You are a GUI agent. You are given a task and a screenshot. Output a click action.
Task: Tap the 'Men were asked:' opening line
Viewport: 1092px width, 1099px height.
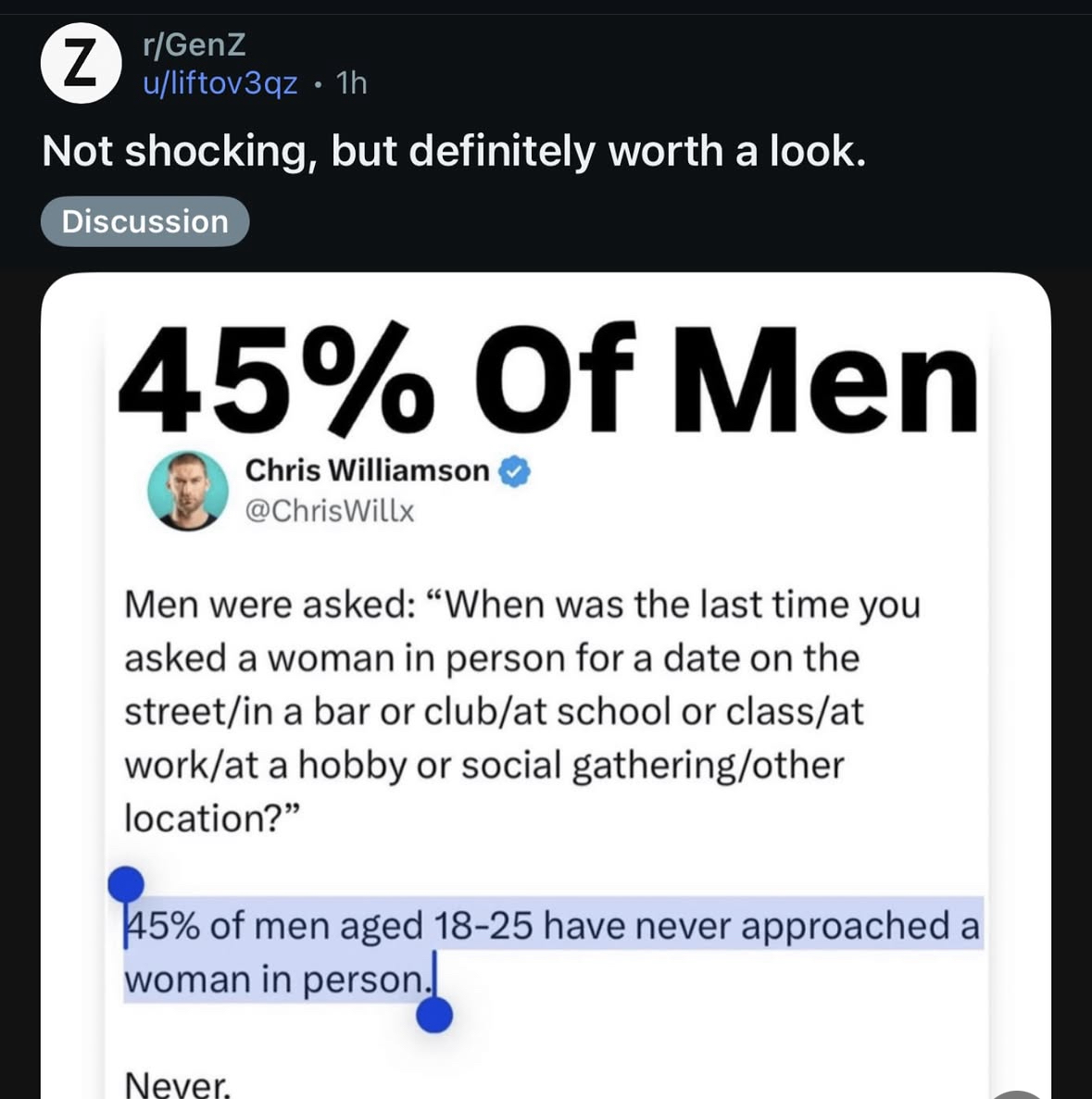[x=269, y=605]
